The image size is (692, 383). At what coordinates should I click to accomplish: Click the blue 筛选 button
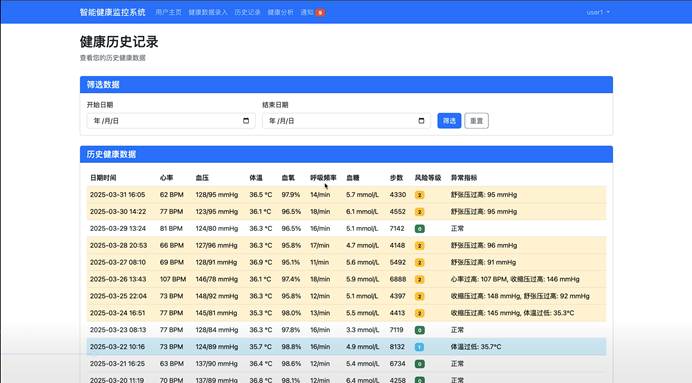(x=449, y=121)
